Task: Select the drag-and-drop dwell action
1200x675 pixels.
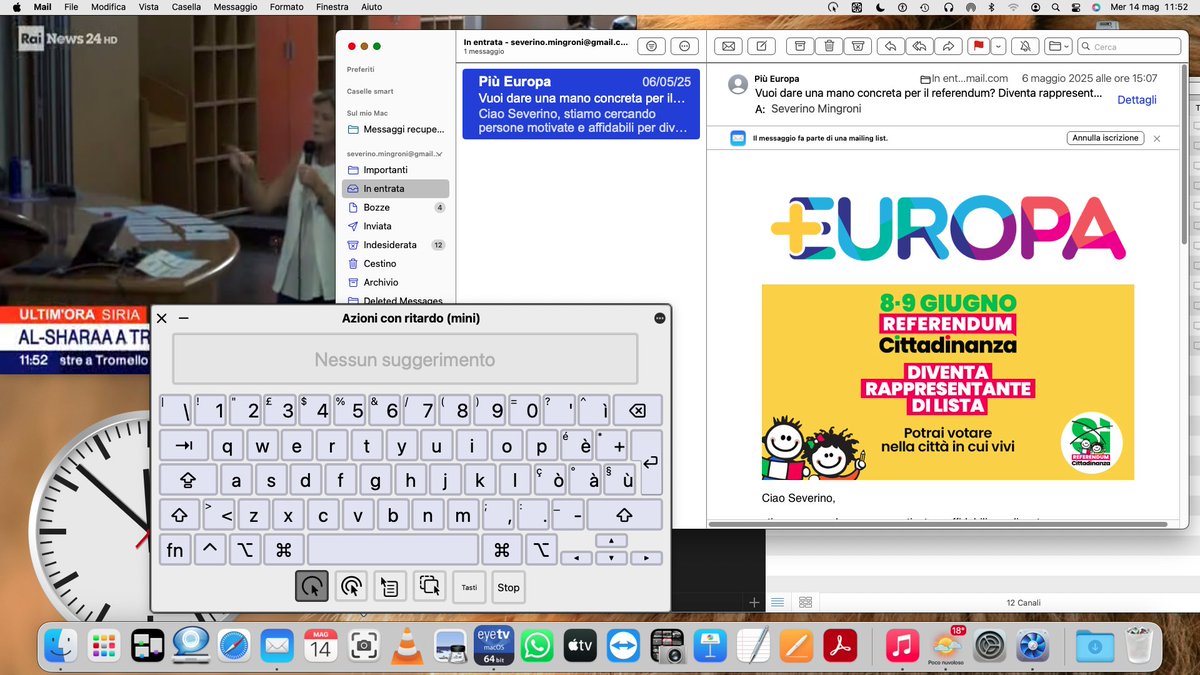Action: coord(430,587)
